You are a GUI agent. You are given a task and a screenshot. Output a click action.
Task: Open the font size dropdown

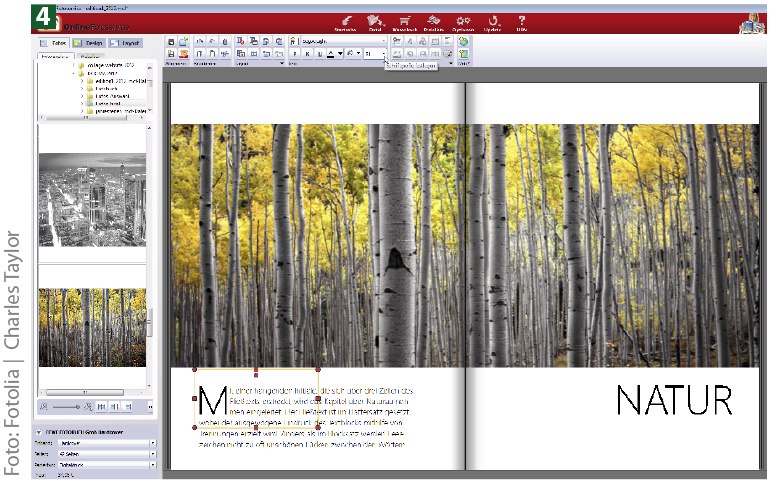[x=384, y=53]
